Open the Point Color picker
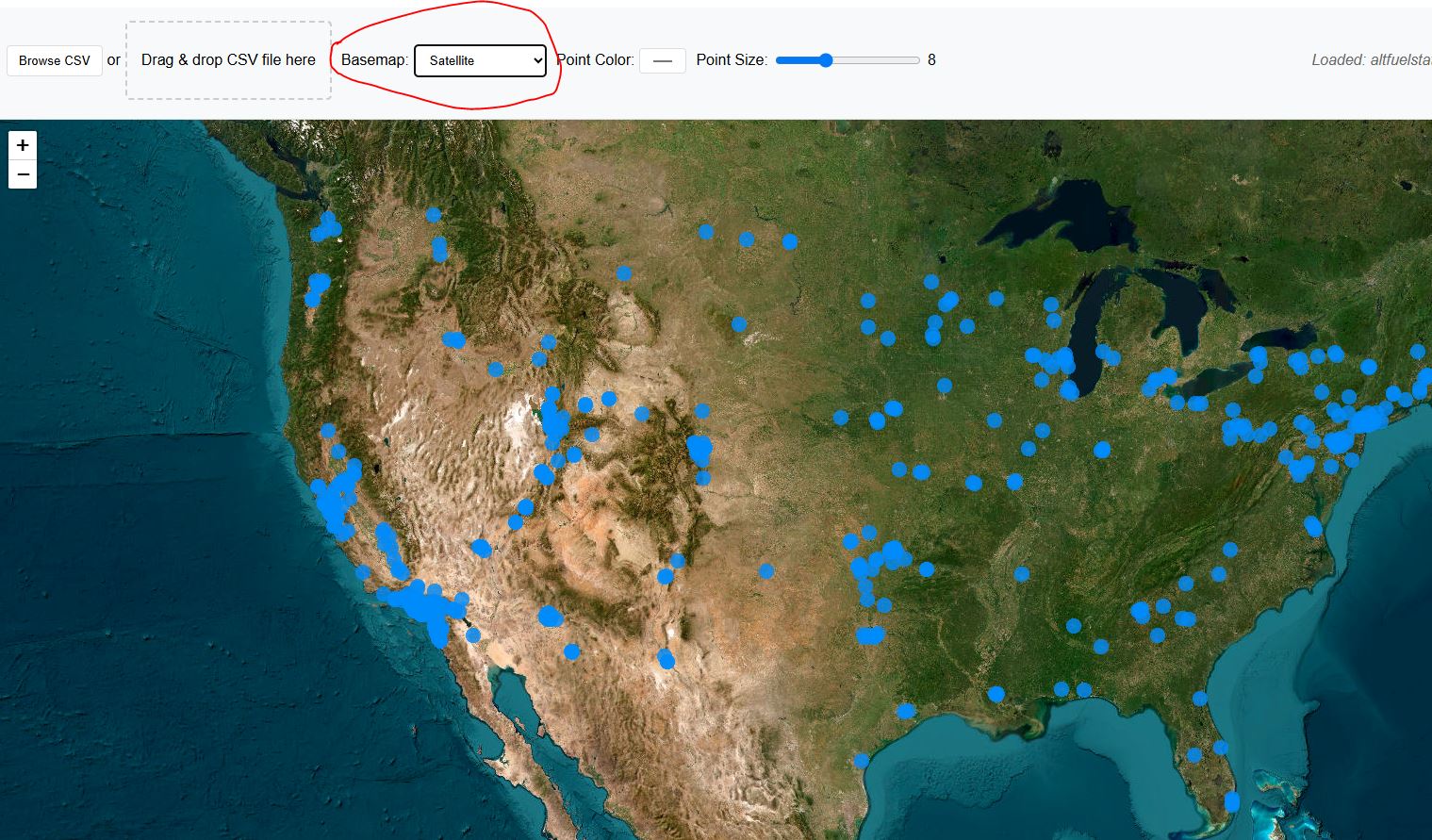The height and width of the screenshot is (840, 1432). tap(663, 59)
